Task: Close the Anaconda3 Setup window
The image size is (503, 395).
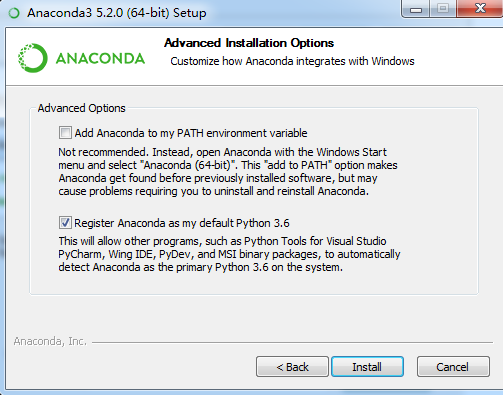Action: tap(480, 9)
